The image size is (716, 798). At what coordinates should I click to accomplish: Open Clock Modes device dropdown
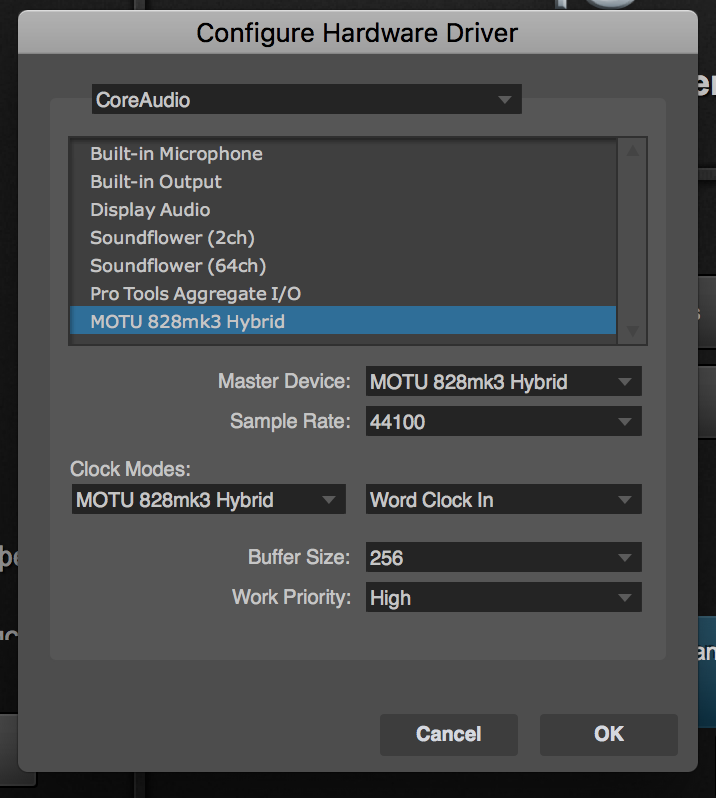click(207, 500)
